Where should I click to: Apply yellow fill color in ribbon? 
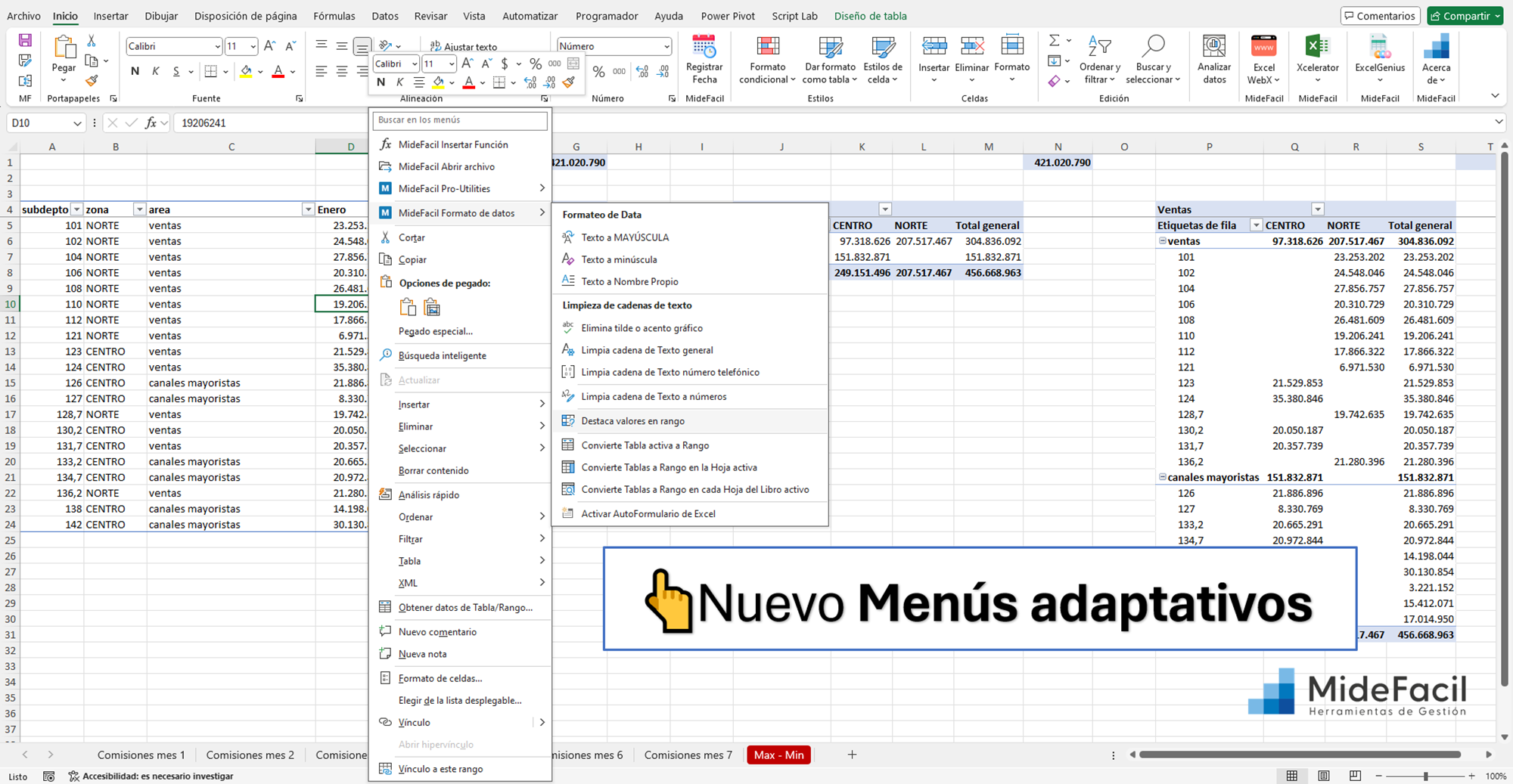pos(246,71)
